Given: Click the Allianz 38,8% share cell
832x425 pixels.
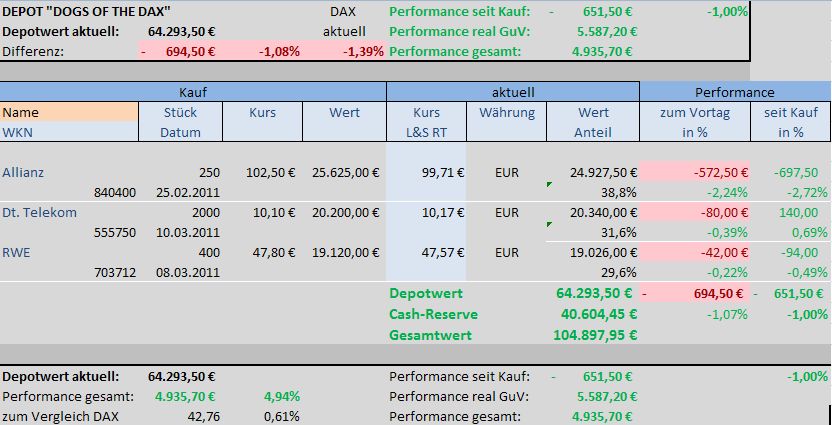Looking at the screenshot, I should (x=617, y=192).
